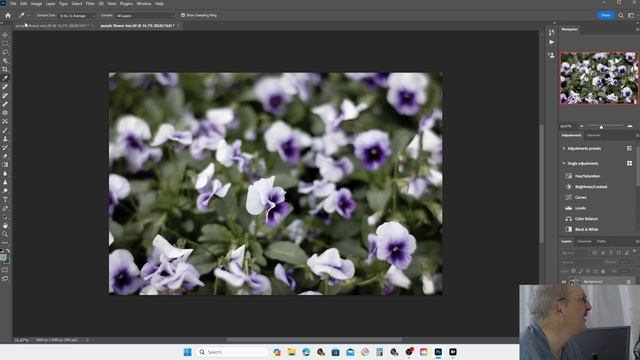Open the Layer menu
Viewport: 640px width, 360px height.
click(x=50, y=4)
